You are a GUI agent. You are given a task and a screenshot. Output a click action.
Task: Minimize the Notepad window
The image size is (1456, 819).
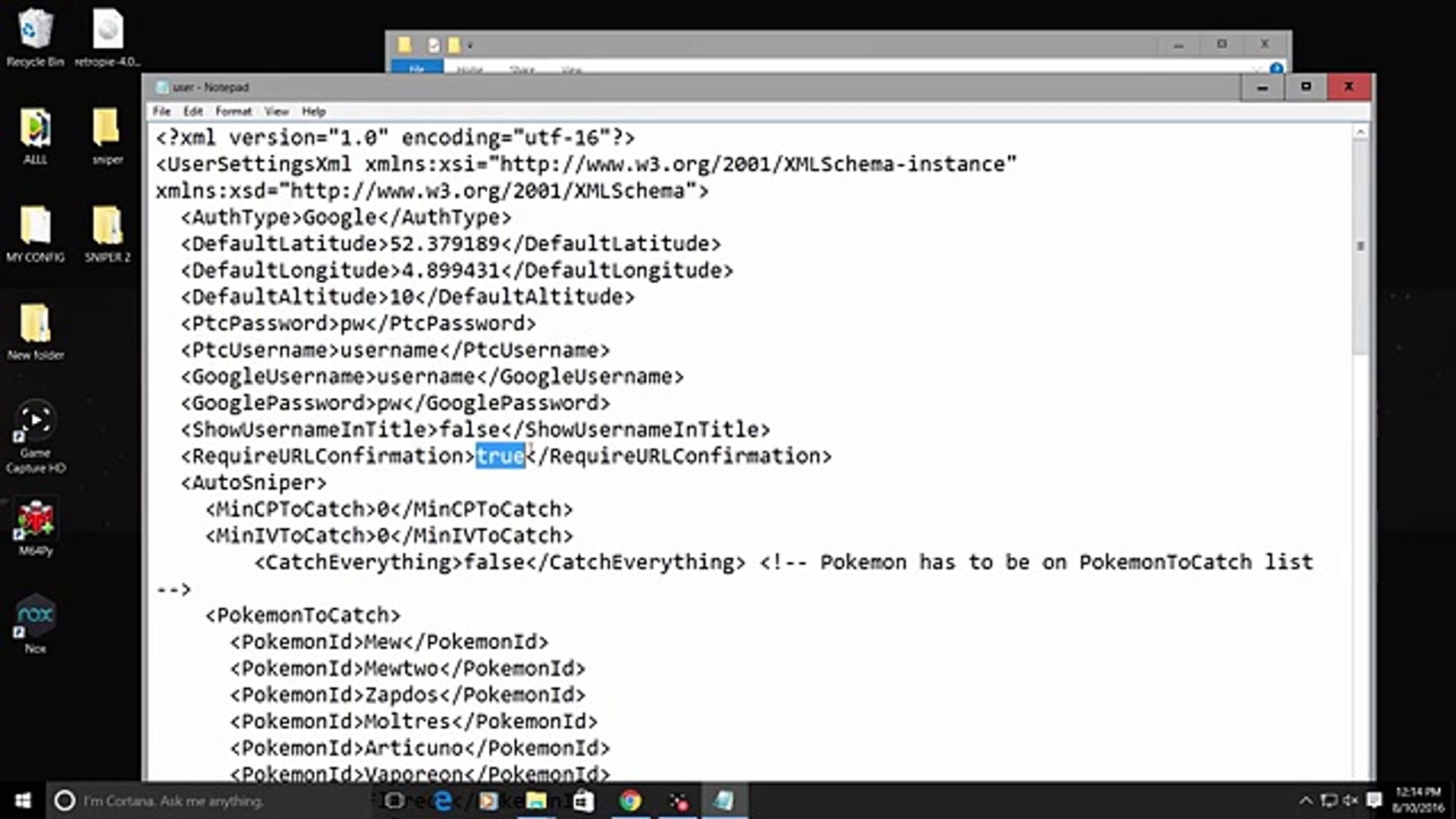[x=1263, y=87]
